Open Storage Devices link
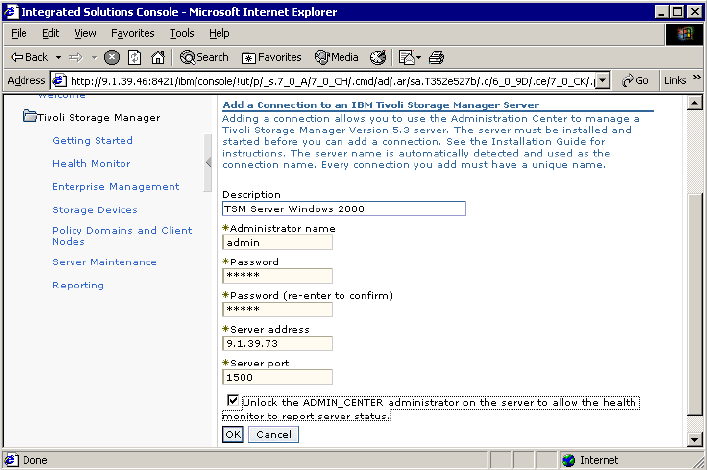 pos(95,210)
